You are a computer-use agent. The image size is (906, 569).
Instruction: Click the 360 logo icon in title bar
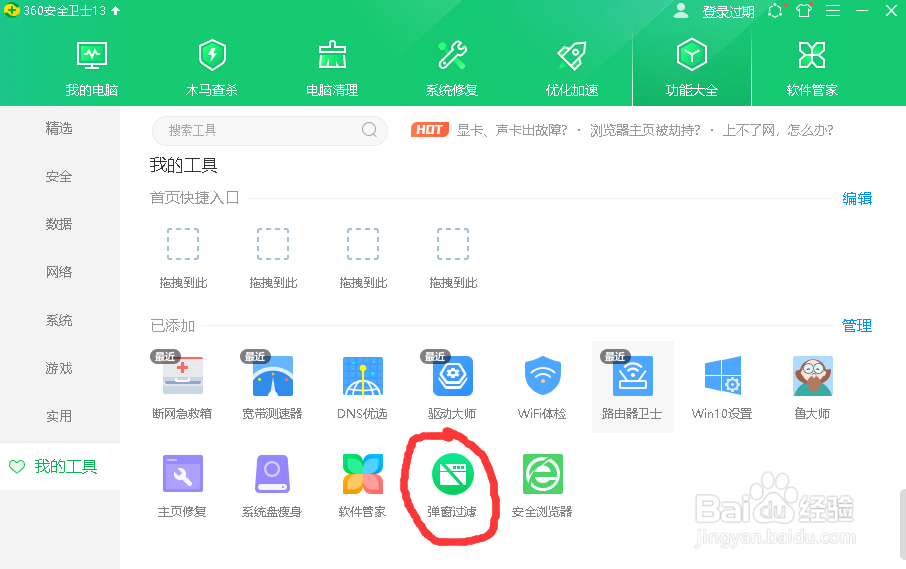(x=12, y=10)
